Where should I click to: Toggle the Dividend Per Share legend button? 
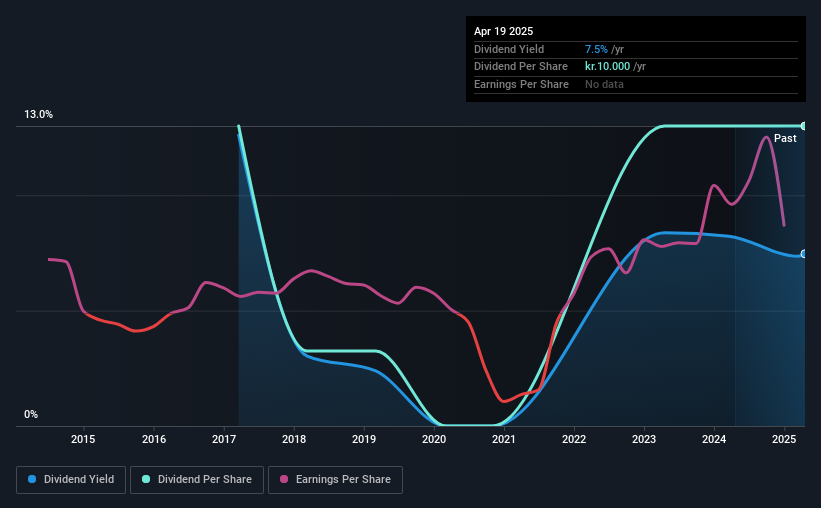click(197, 480)
